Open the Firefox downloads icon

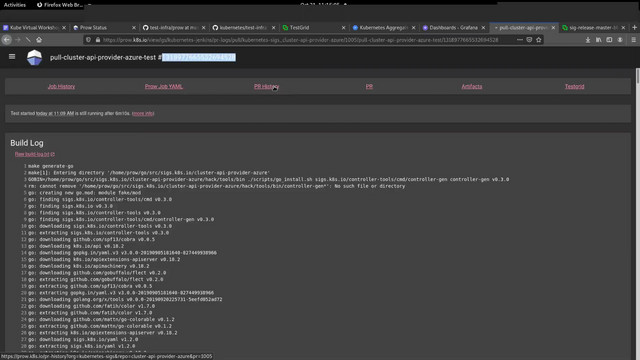click(x=588, y=40)
